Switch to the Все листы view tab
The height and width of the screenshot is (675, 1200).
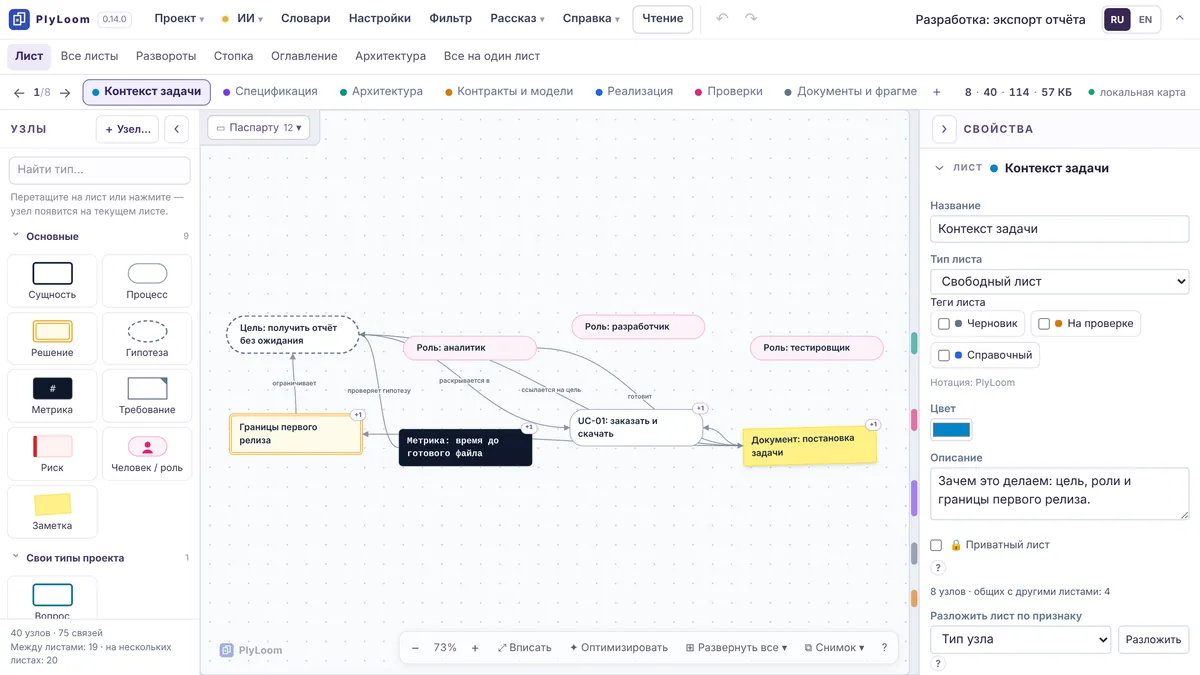tap(89, 56)
